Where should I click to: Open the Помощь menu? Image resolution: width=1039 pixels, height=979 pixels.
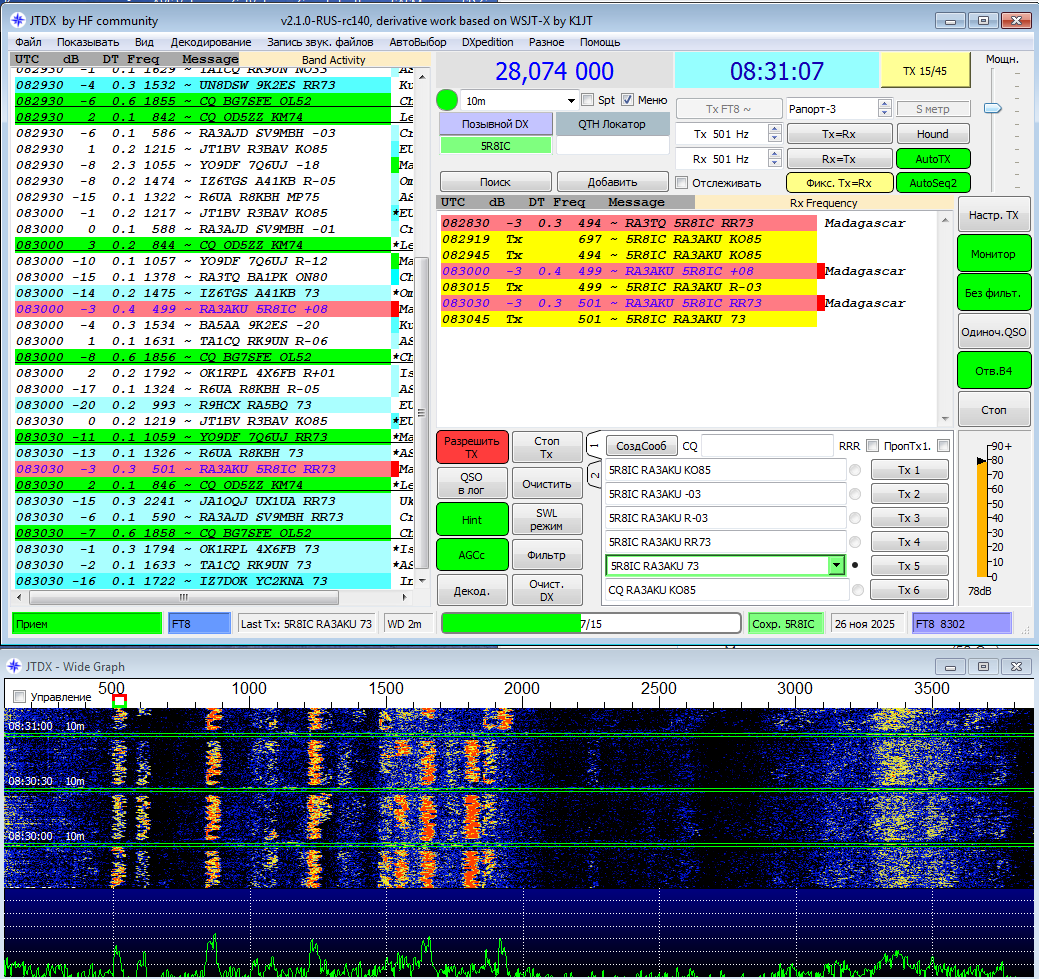[x=600, y=42]
